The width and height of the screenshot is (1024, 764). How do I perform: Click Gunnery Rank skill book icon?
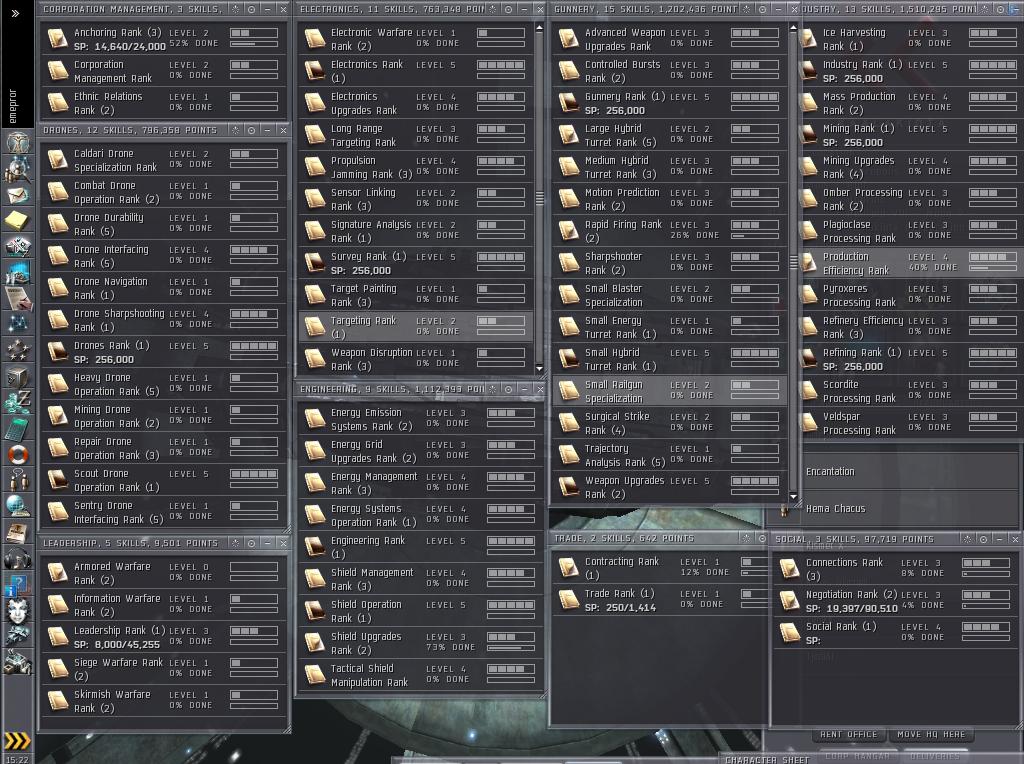point(569,103)
